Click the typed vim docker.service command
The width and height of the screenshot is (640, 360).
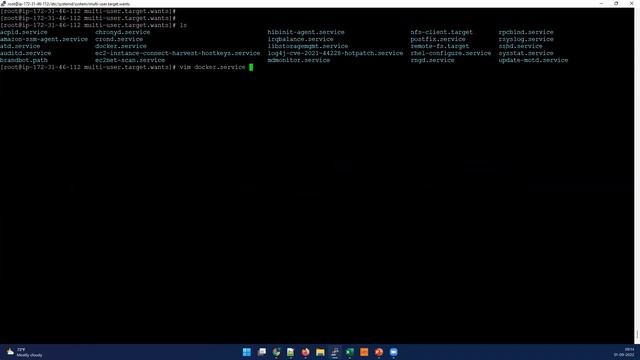[x=213, y=67]
